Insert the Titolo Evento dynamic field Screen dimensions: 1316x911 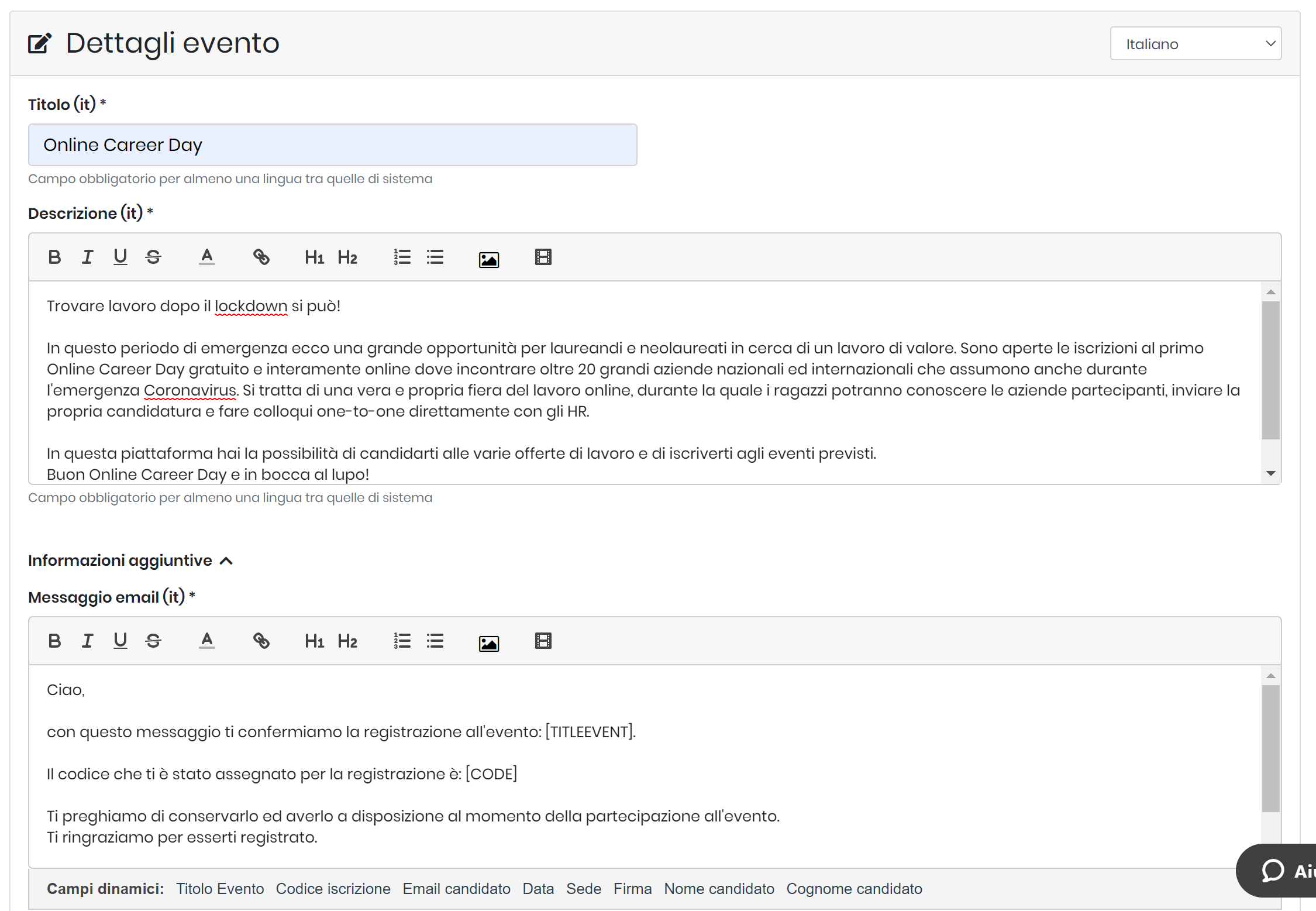tap(220, 889)
